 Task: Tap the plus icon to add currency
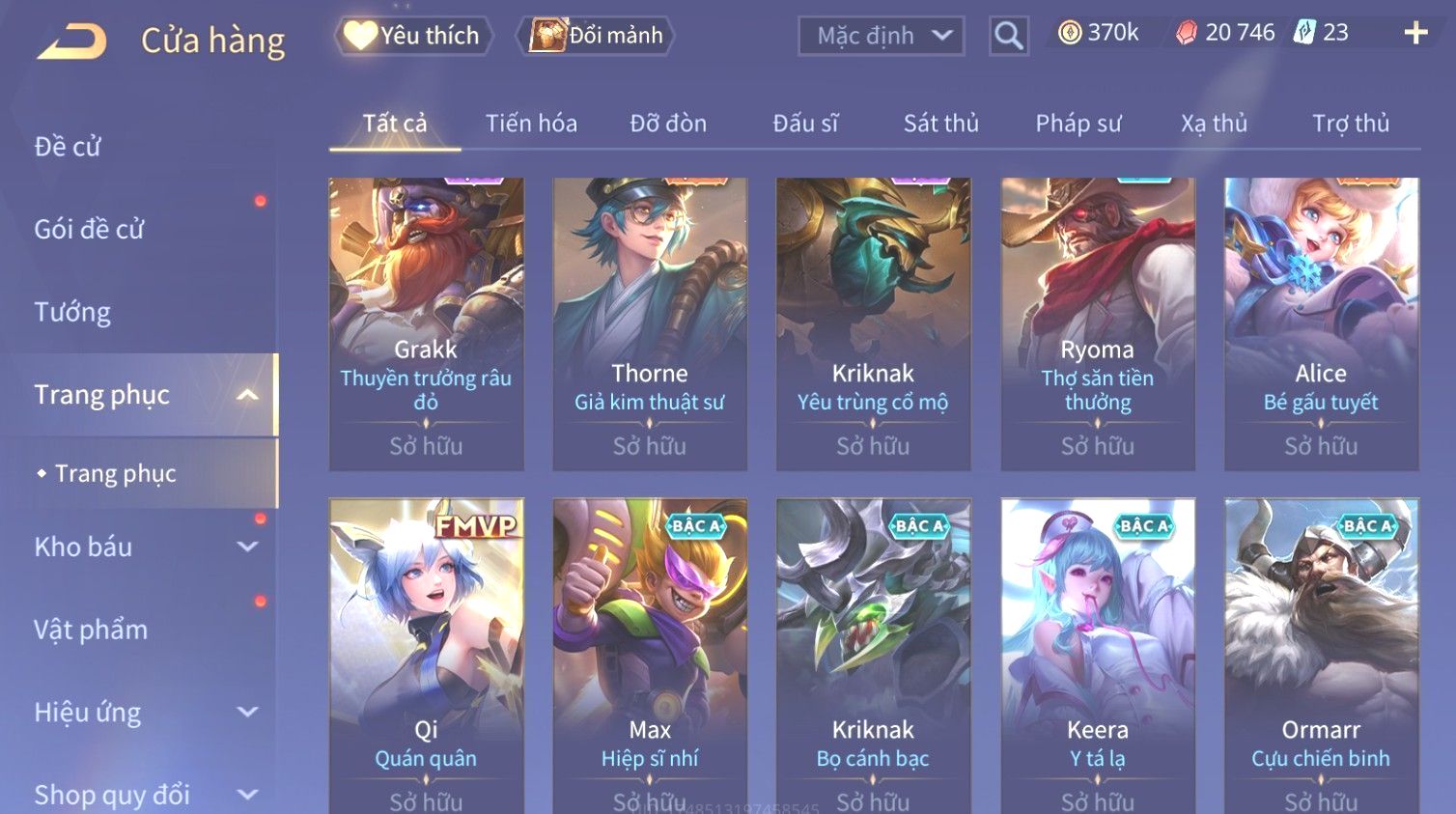[x=1415, y=33]
